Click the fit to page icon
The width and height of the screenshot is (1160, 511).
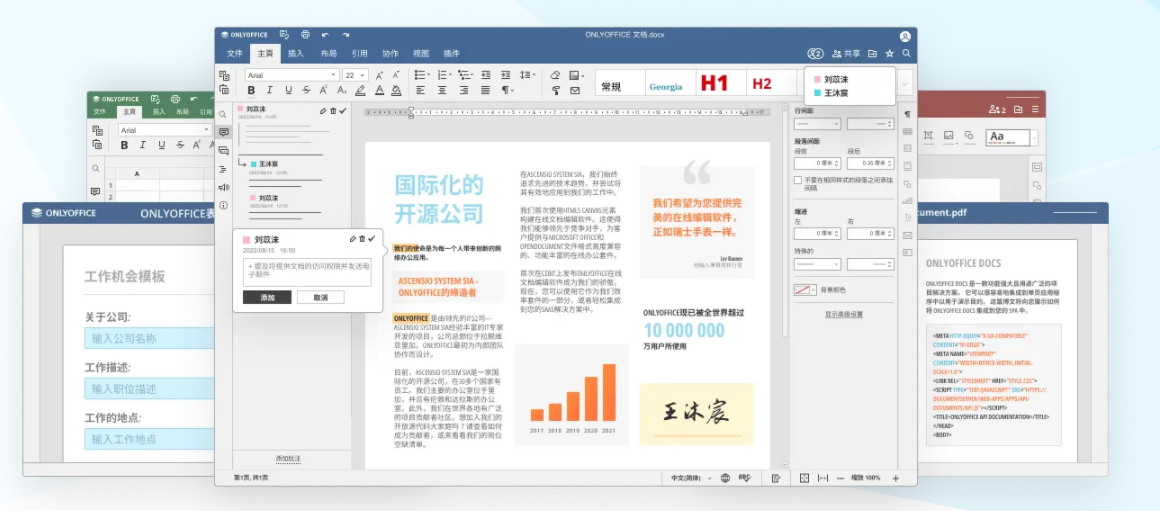804,478
